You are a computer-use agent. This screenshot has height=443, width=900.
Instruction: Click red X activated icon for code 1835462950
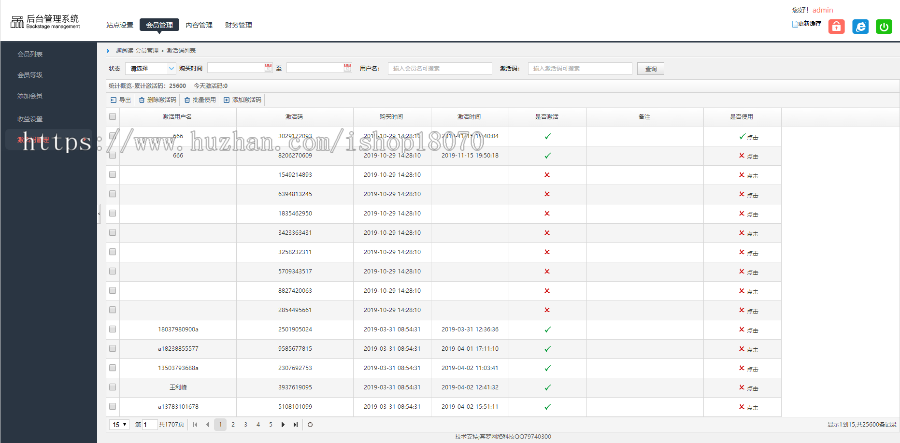click(546, 213)
